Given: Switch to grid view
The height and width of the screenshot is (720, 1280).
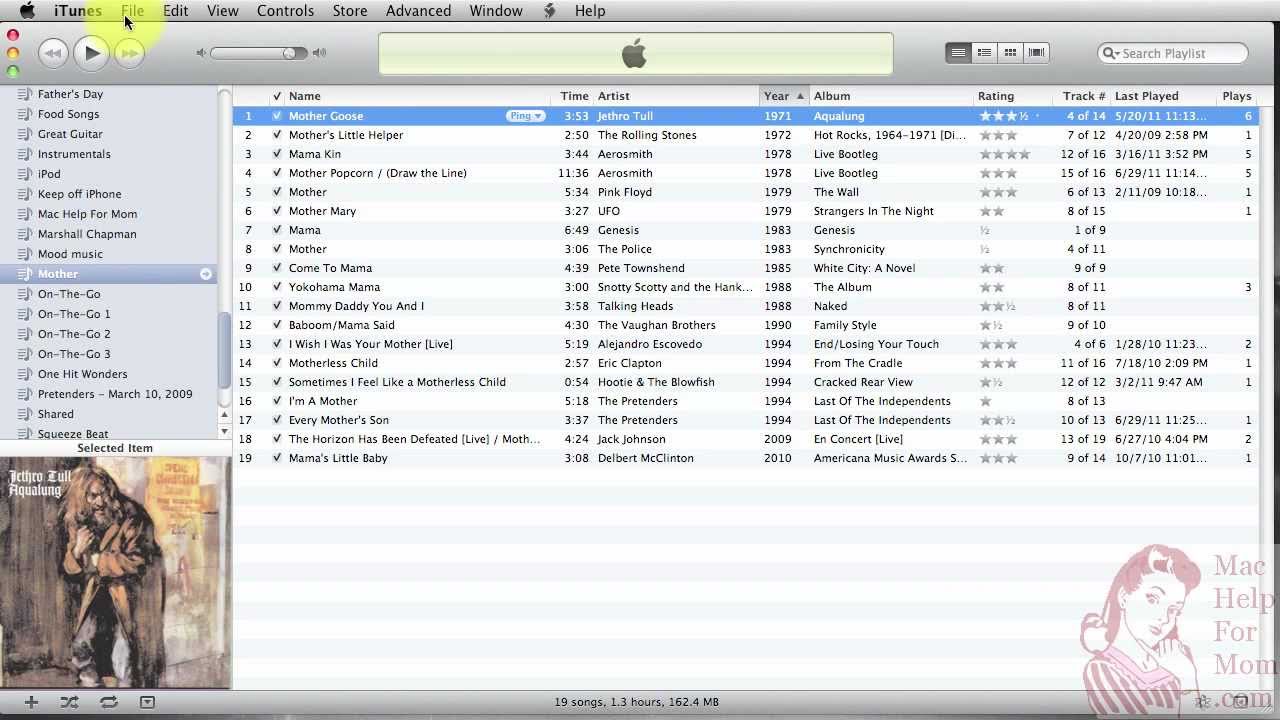Looking at the screenshot, I should coord(1010,53).
